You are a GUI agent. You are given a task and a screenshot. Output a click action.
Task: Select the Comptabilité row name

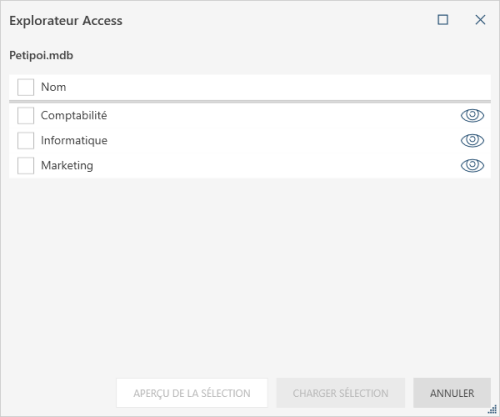tap(74, 116)
